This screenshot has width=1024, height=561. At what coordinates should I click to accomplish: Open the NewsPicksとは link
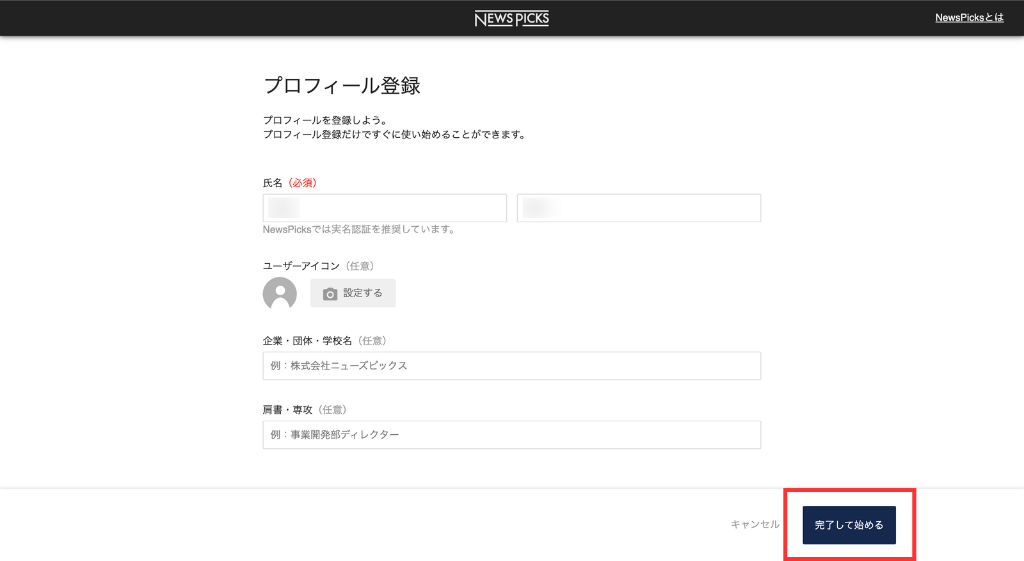pos(969,18)
